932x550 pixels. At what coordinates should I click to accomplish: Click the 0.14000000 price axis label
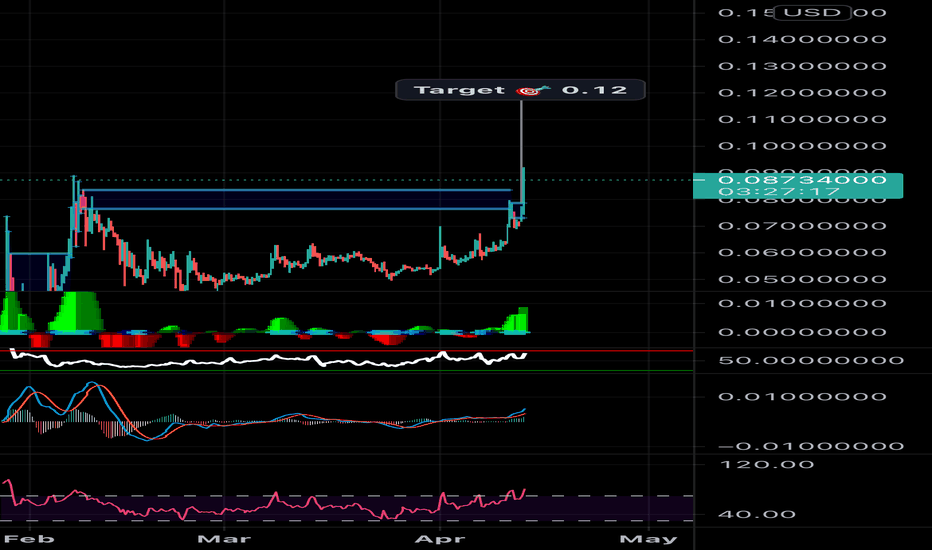click(x=802, y=39)
